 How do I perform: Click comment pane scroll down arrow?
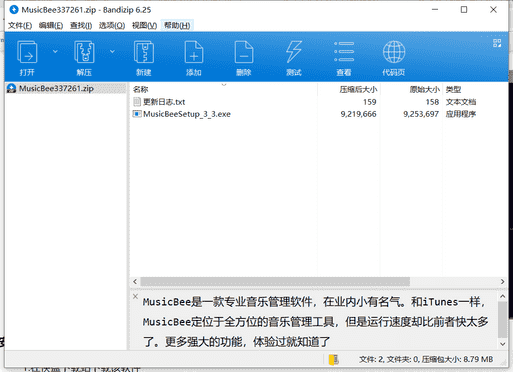(503, 344)
